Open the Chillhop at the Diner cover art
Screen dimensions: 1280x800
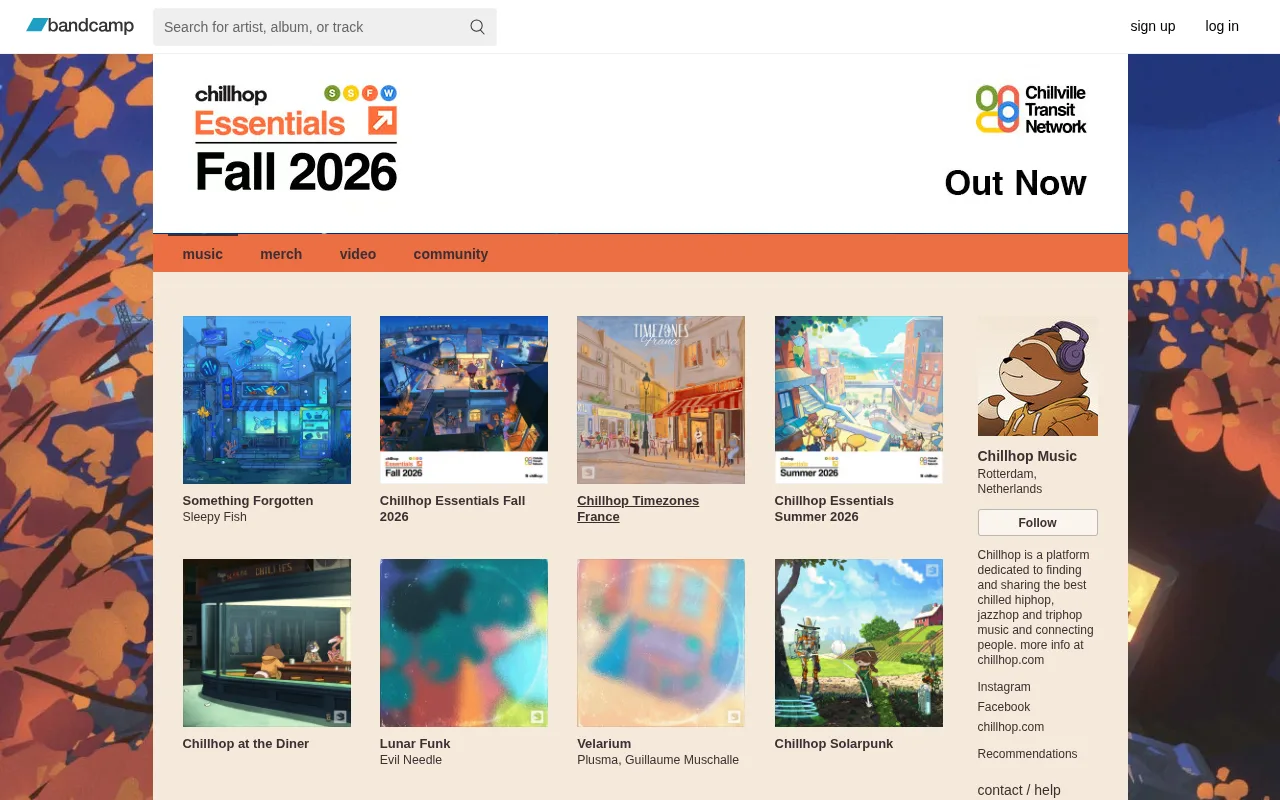(x=267, y=643)
